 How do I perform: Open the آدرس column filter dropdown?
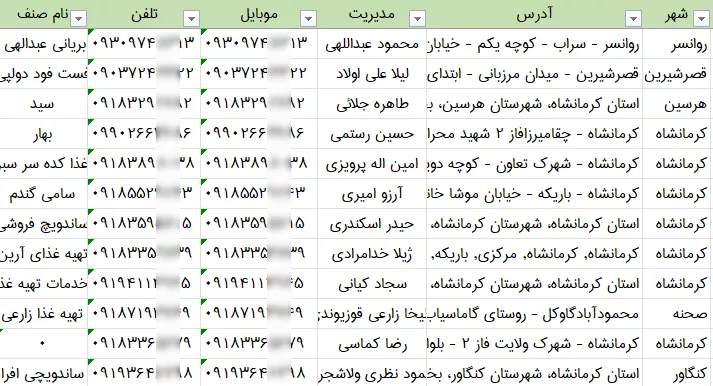[633, 19]
